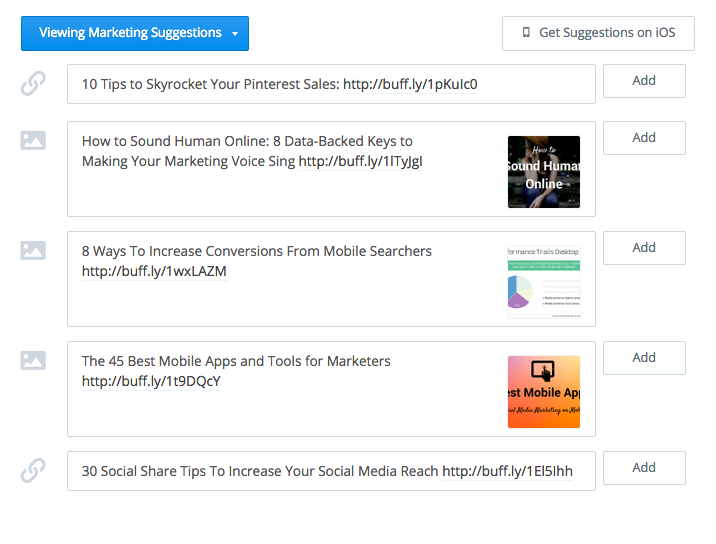Open link http://buff.ly/1wxLAZM
Screen dimensions: 716x544
pyautogui.click(x=154, y=271)
